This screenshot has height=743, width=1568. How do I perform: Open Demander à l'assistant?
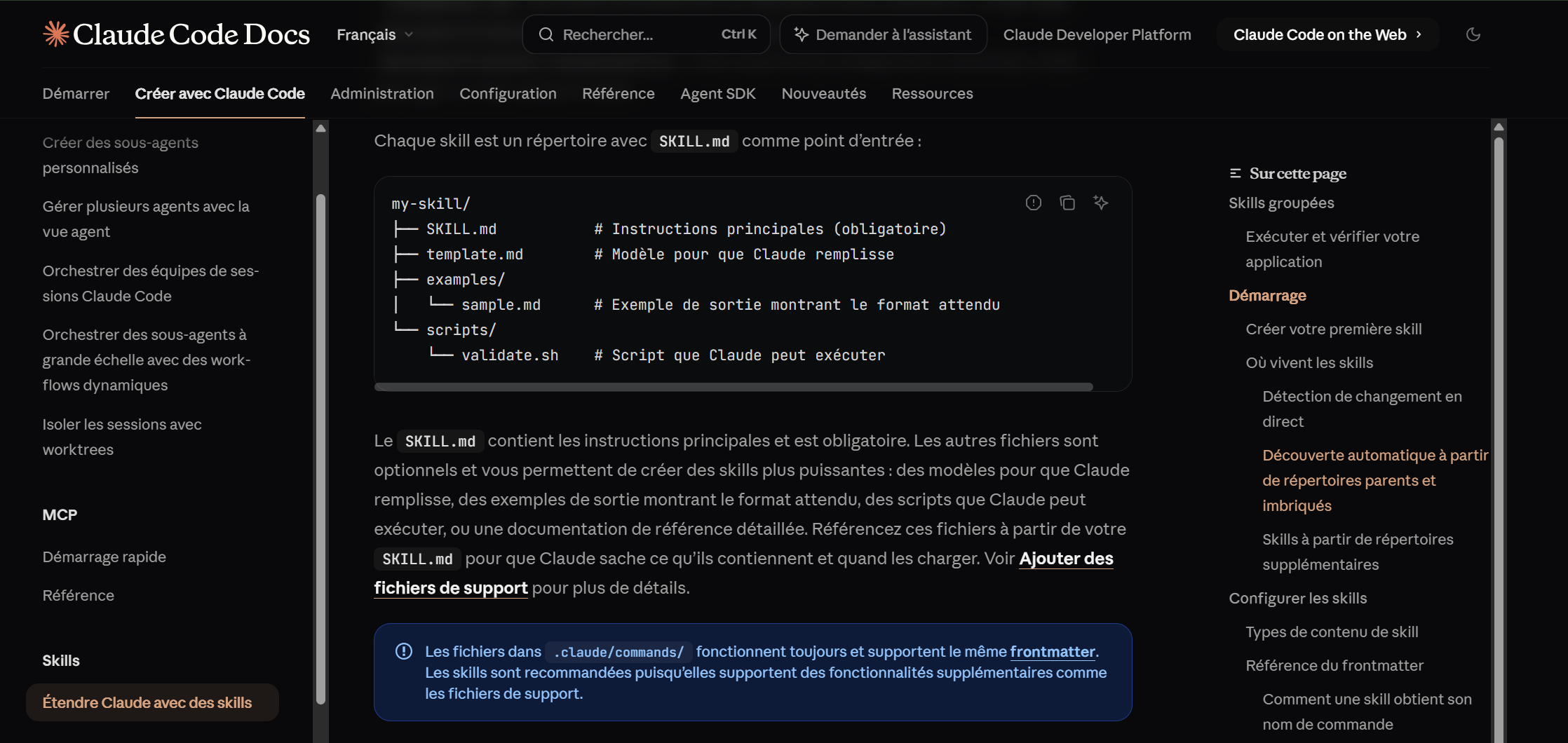tap(884, 34)
